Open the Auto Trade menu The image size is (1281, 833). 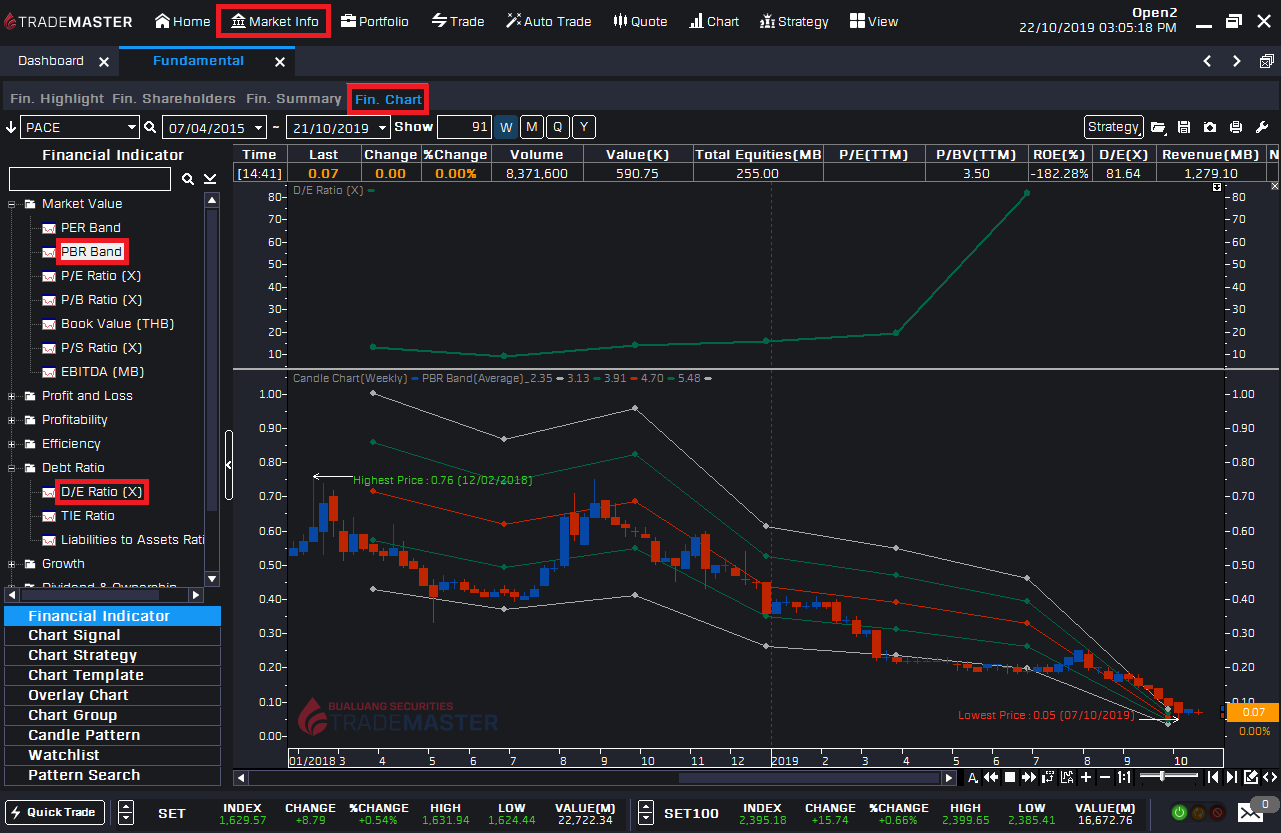(x=548, y=20)
